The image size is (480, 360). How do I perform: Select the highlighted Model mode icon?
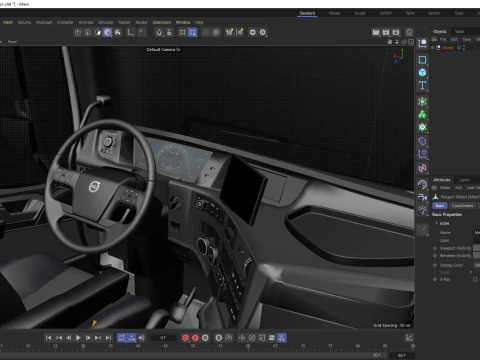tap(107, 32)
